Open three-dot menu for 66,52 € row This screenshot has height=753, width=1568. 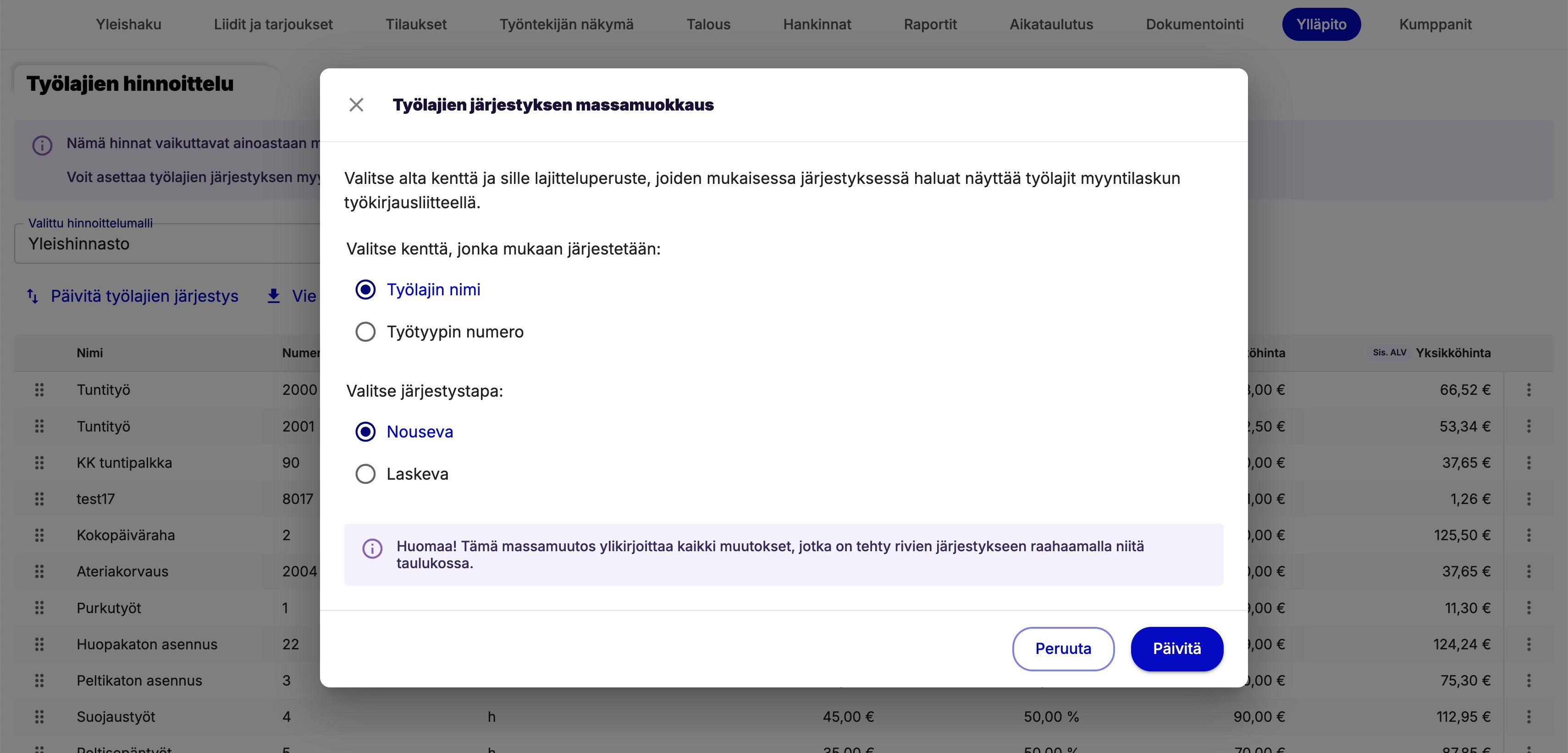click(x=1529, y=390)
